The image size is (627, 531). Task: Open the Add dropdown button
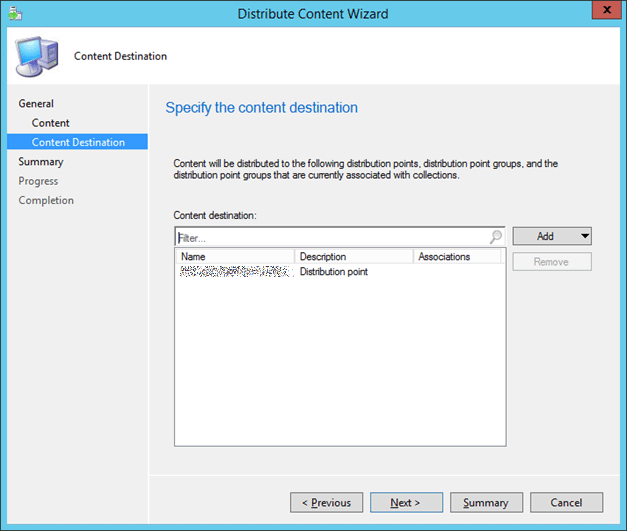coord(552,236)
